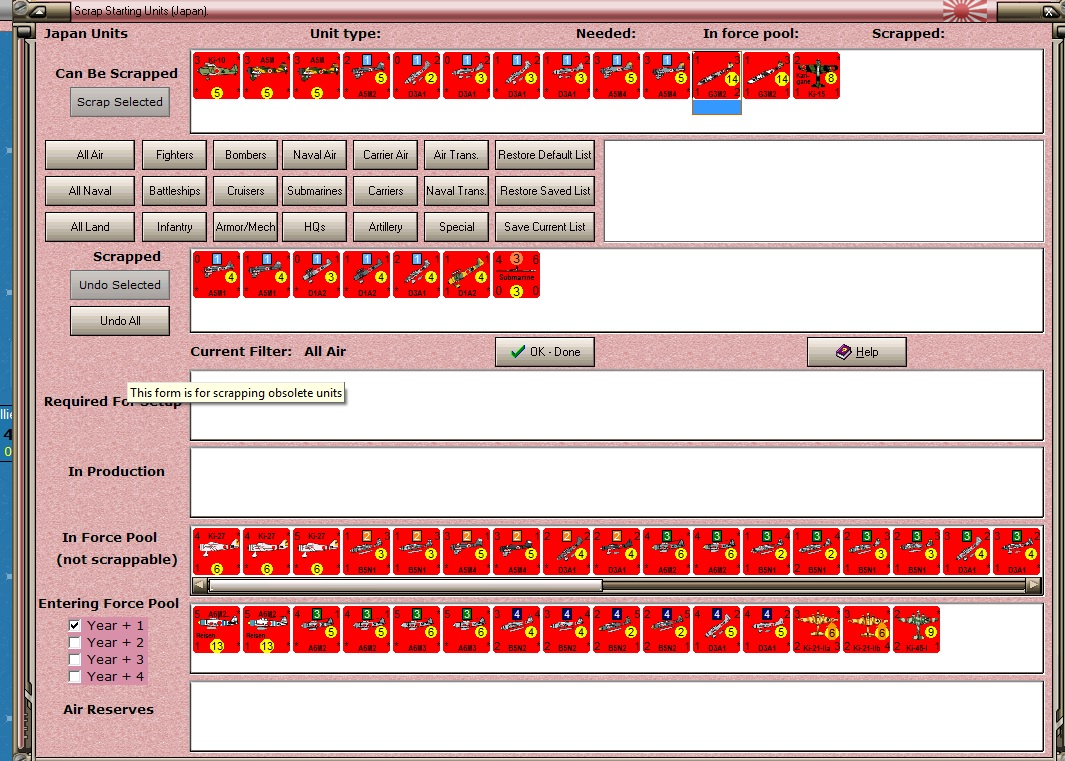The width and height of the screenshot is (1065, 761).
Task: Select the Ki-21-IIb bomber entering force pool
Action: pos(867,630)
